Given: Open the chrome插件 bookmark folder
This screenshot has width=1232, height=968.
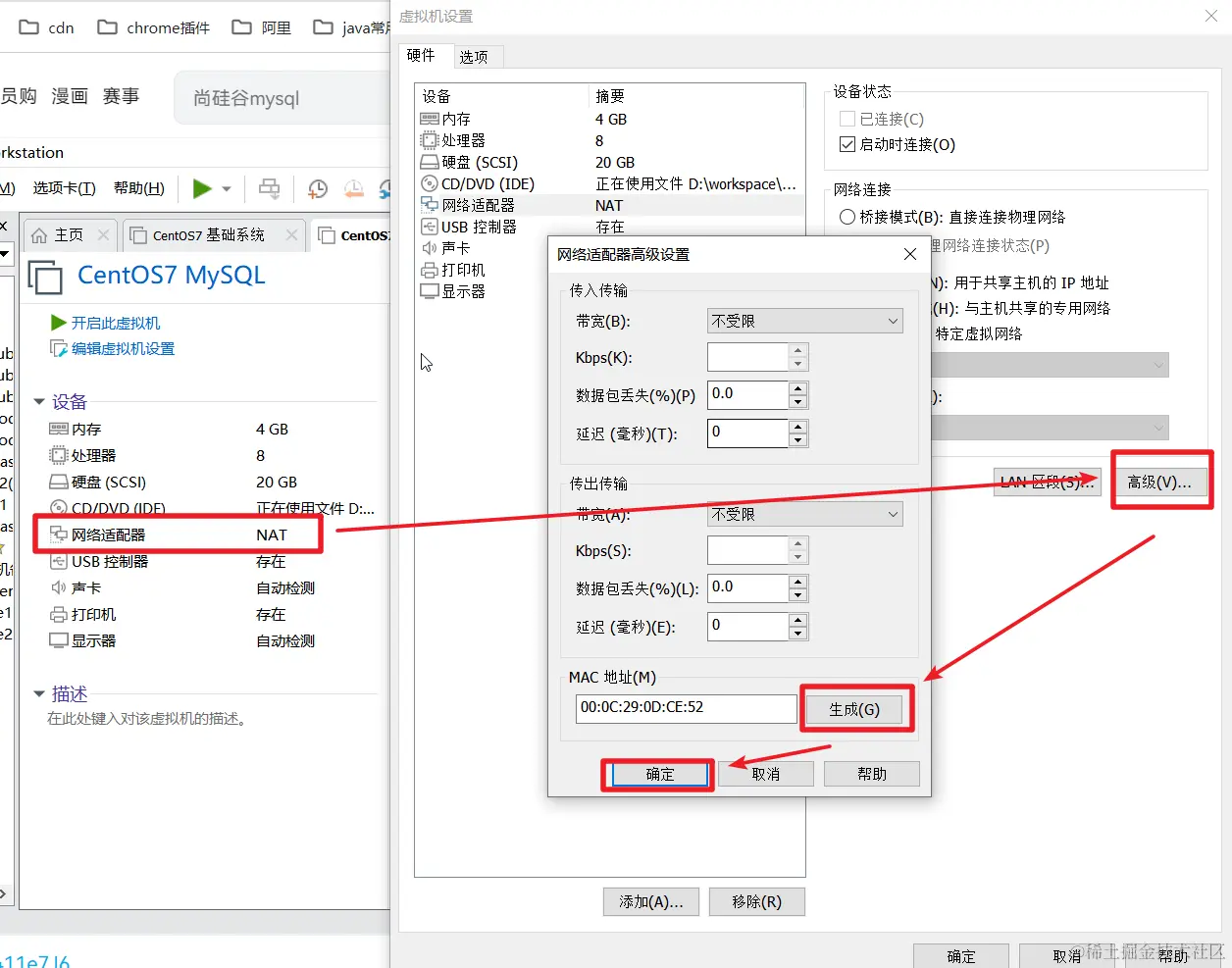Looking at the screenshot, I should tap(154, 27).
